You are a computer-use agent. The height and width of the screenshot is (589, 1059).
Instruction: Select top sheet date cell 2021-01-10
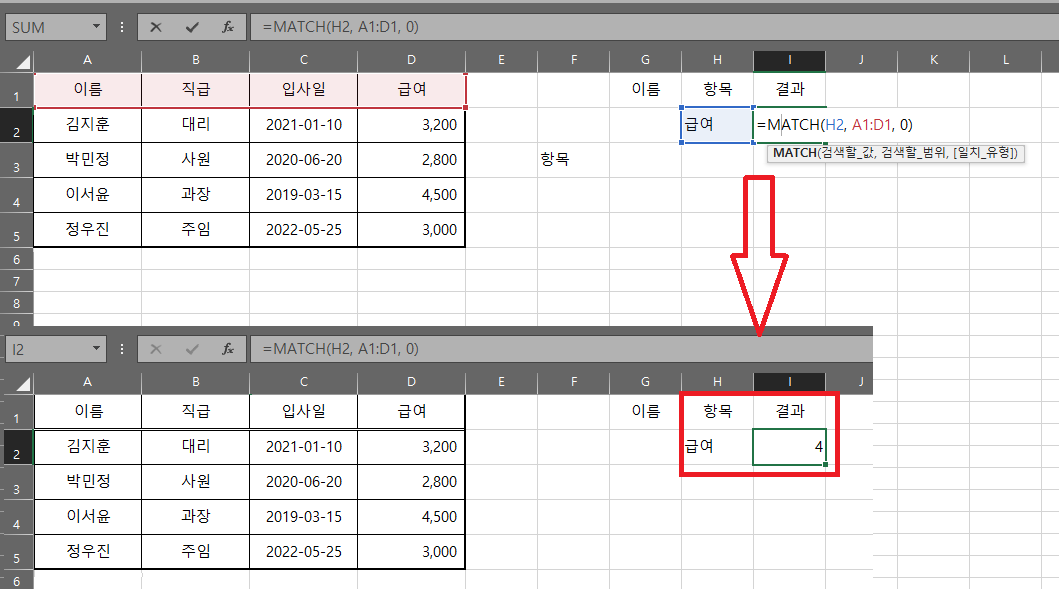click(x=304, y=125)
